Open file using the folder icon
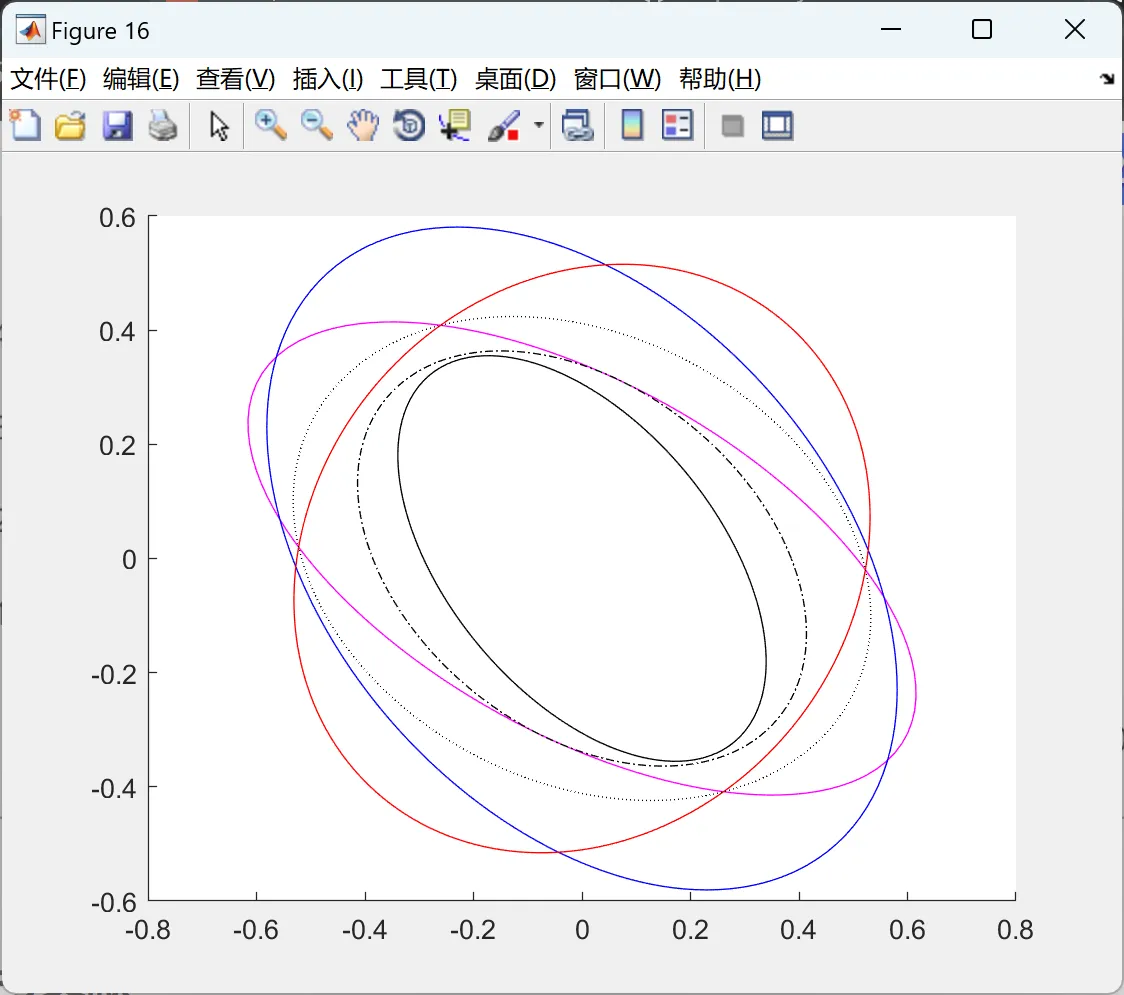The width and height of the screenshot is (1124, 995). [70, 125]
